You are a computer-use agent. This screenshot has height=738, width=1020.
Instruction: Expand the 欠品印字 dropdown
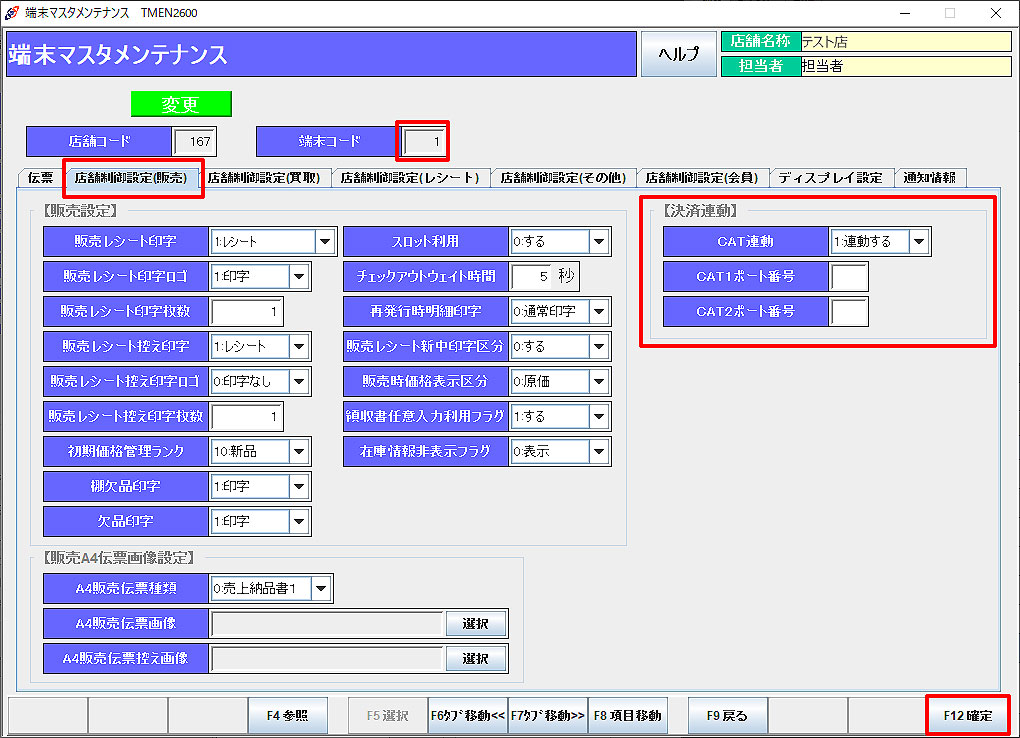(x=299, y=521)
